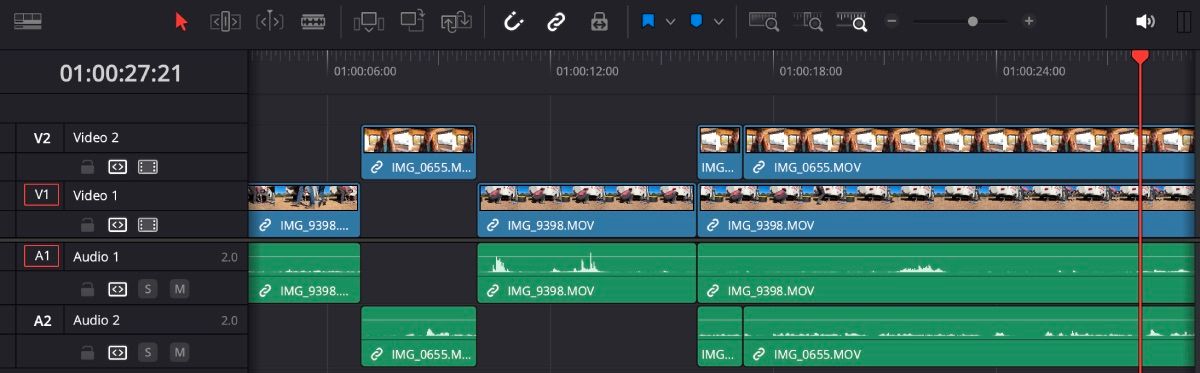This screenshot has height=373, width=1200.
Task: Toggle the lock on Video 2 track
Action: 88,167
